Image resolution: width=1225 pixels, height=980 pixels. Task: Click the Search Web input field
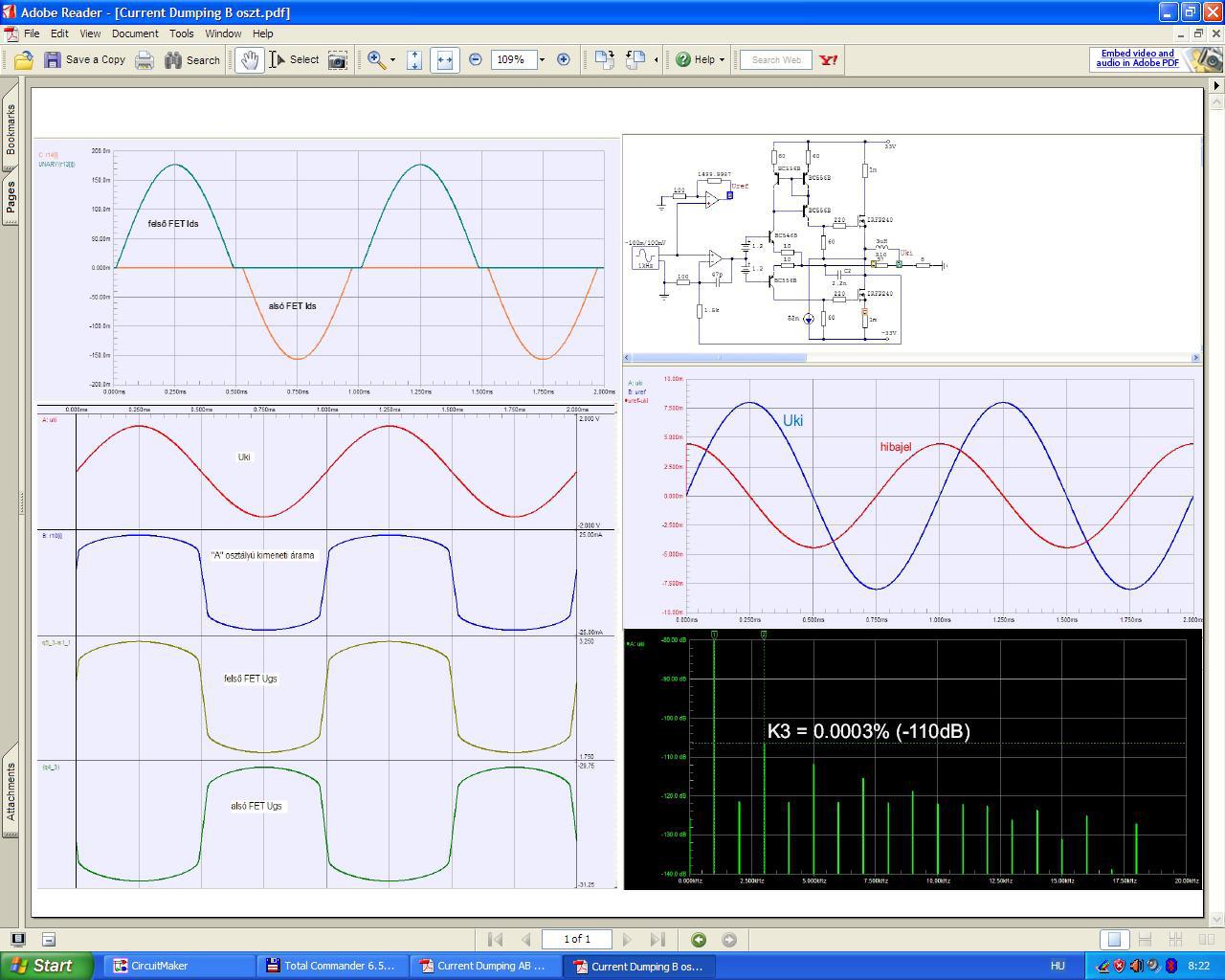click(x=775, y=60)
